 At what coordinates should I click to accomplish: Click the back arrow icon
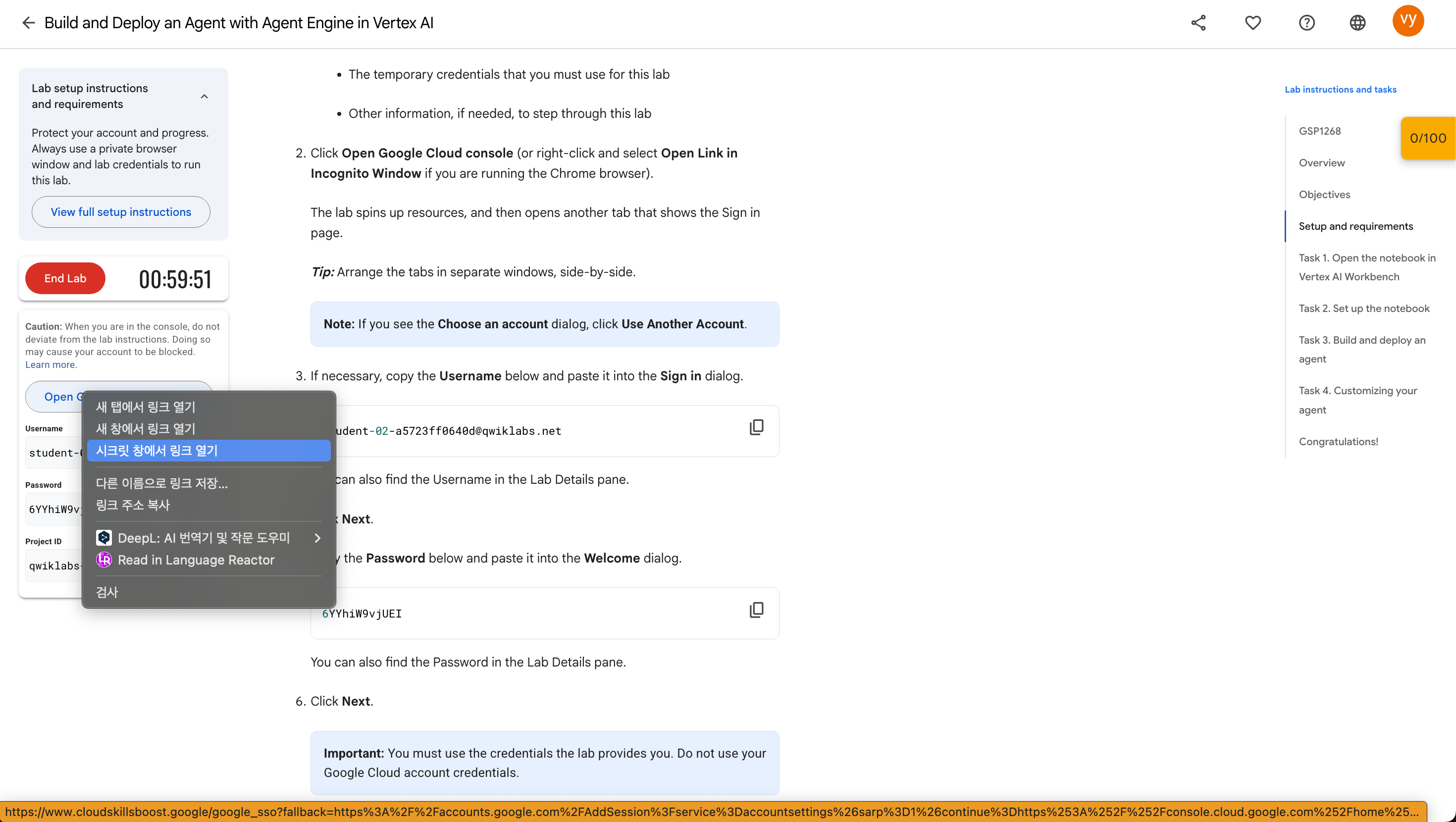pos(28,23)
